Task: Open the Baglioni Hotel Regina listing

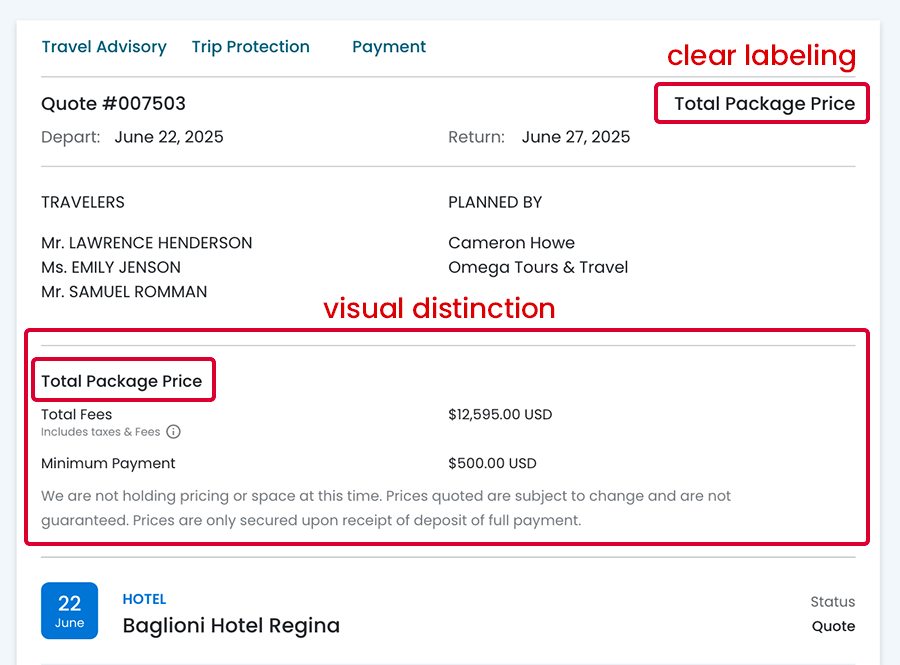Action: pyautogui.click(x=231, y=626)
